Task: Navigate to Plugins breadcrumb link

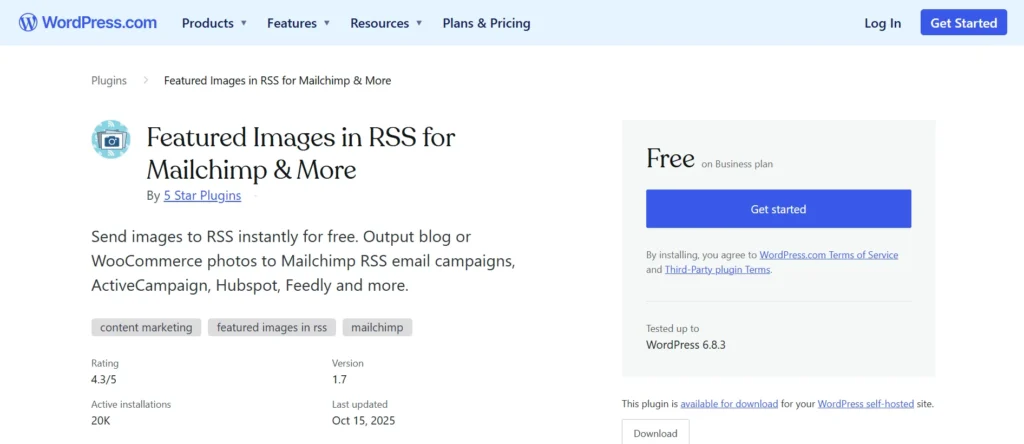Action: pos(109,81)
